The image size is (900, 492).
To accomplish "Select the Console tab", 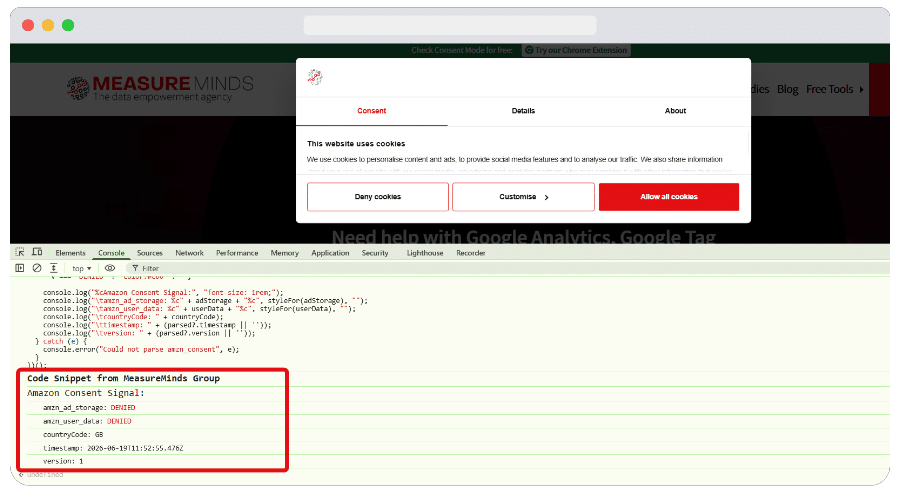I will (111, 253).
